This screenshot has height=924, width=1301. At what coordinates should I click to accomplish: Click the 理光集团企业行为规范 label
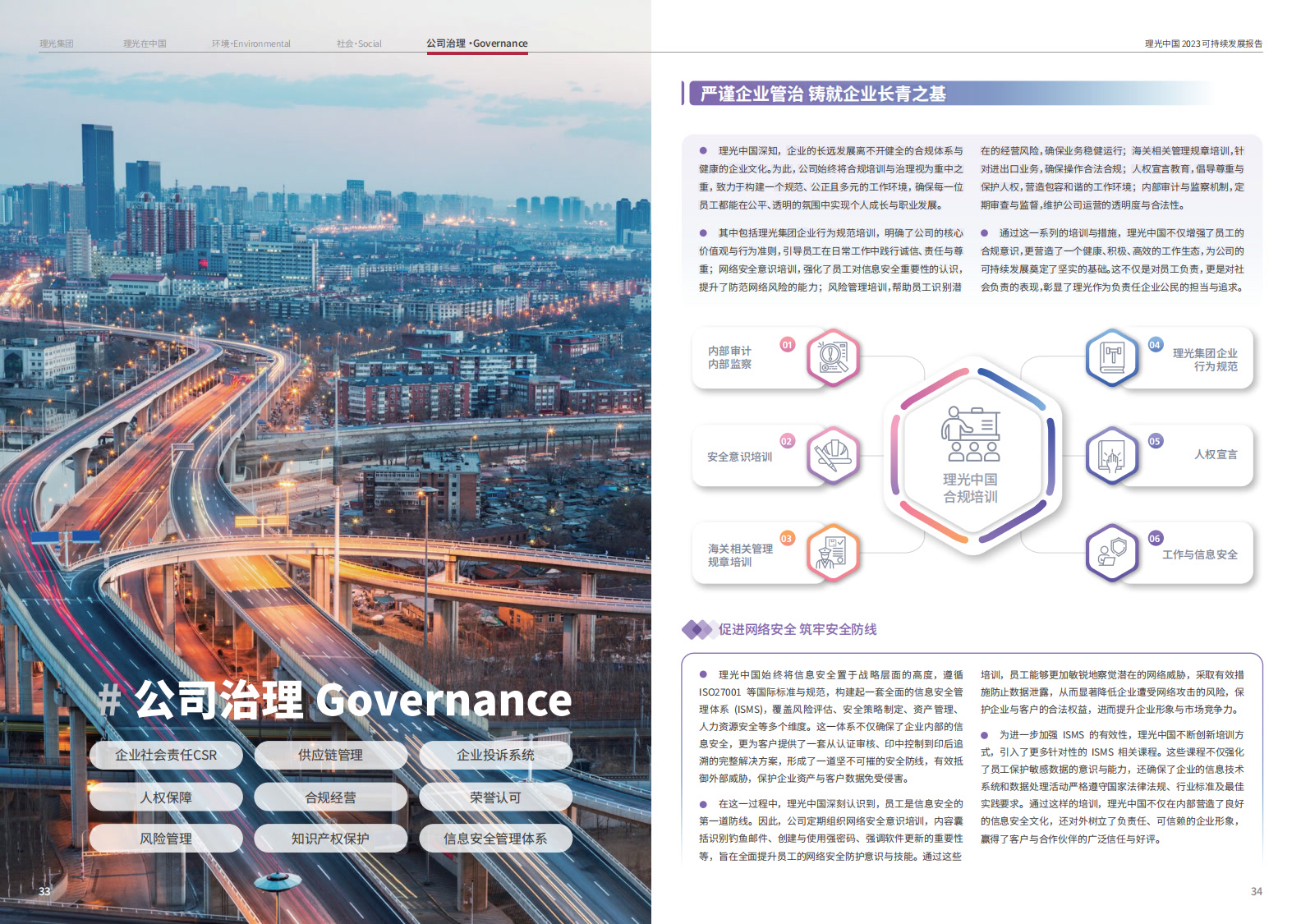[x=1205, y=360]
